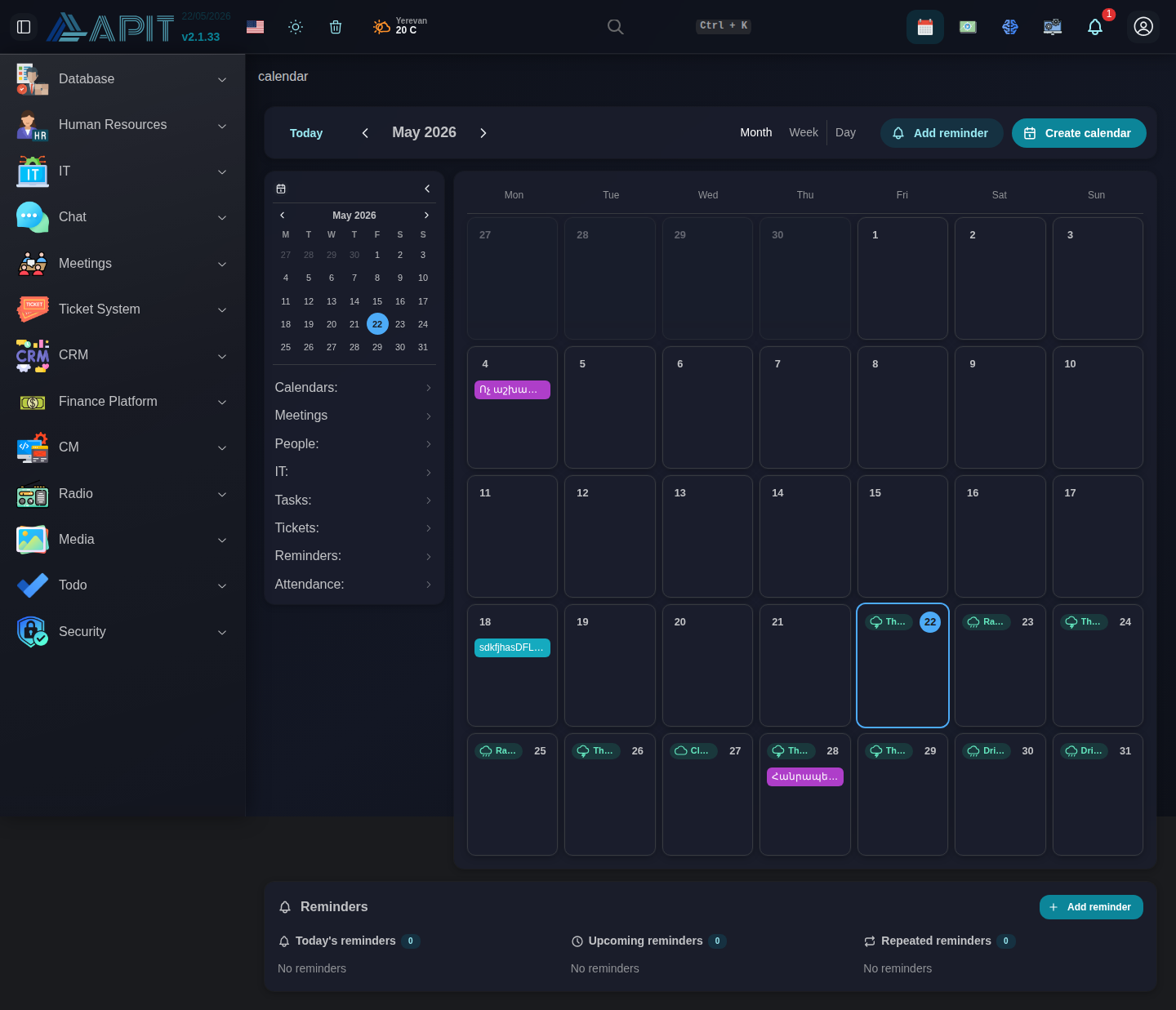Open the monitor icon next to bell
Image resolution: width=1176 pixels, height=1010 pixels.
coord(1053,27)
